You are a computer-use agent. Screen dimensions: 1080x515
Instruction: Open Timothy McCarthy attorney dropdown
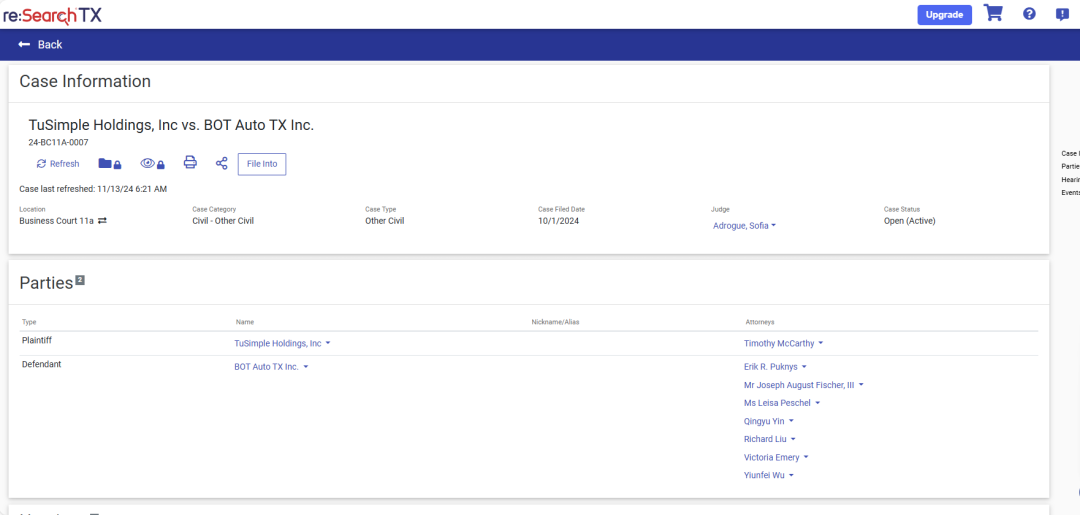click(x=783, y=343)
